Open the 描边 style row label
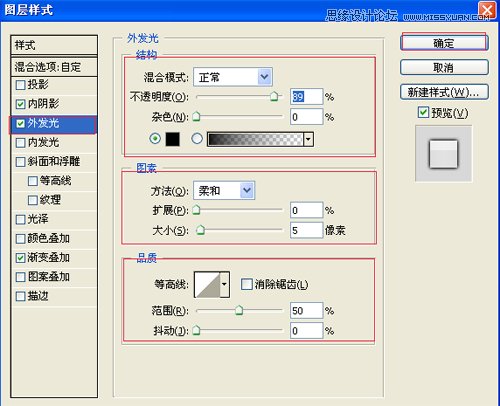 click(38, 296)
